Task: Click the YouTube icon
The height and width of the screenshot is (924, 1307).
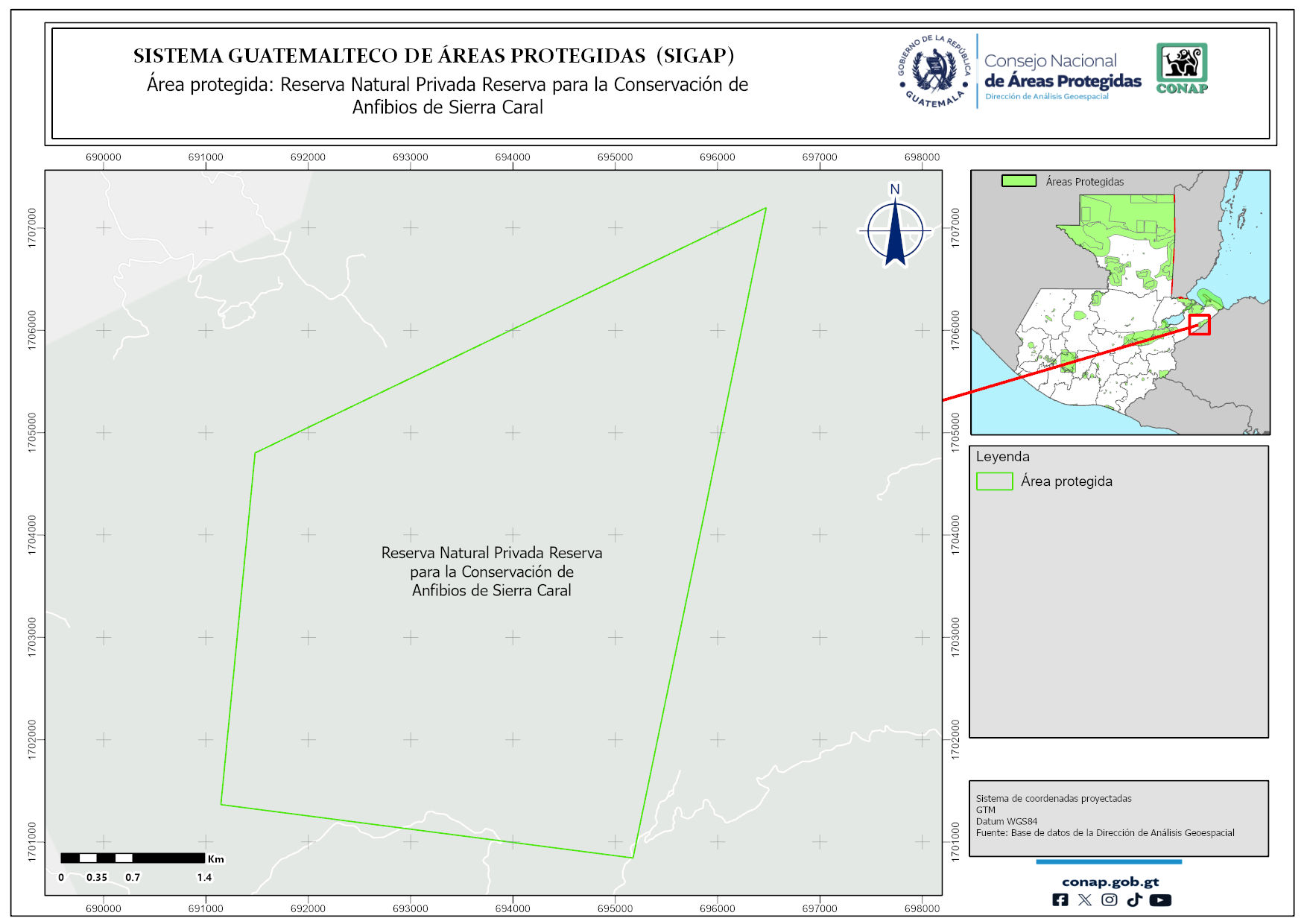Action: [1160, 900]
